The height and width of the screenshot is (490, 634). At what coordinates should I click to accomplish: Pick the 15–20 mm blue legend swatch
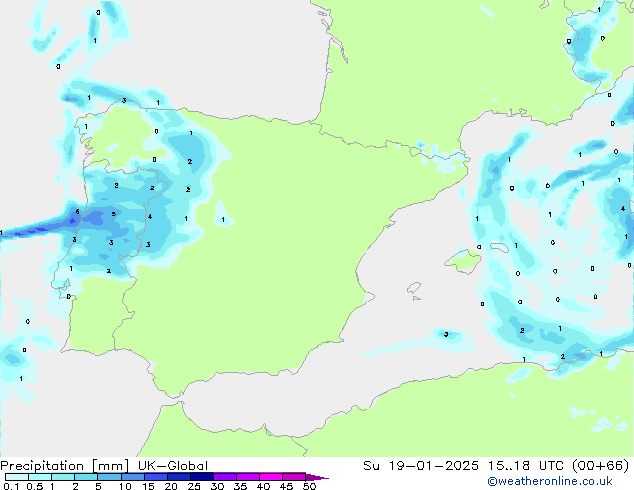156,477
